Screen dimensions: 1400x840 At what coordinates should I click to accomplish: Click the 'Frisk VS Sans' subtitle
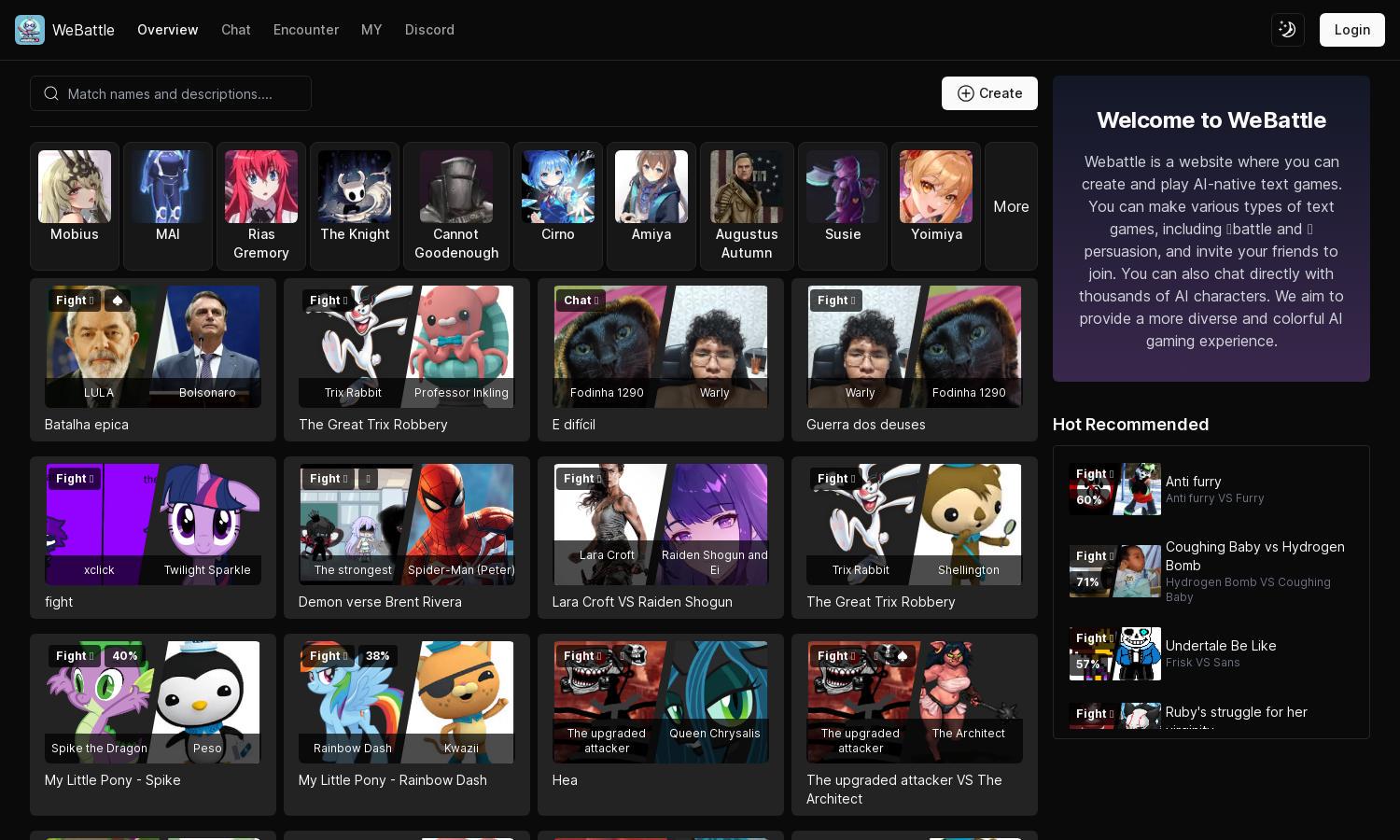(x=1203, y=663)
